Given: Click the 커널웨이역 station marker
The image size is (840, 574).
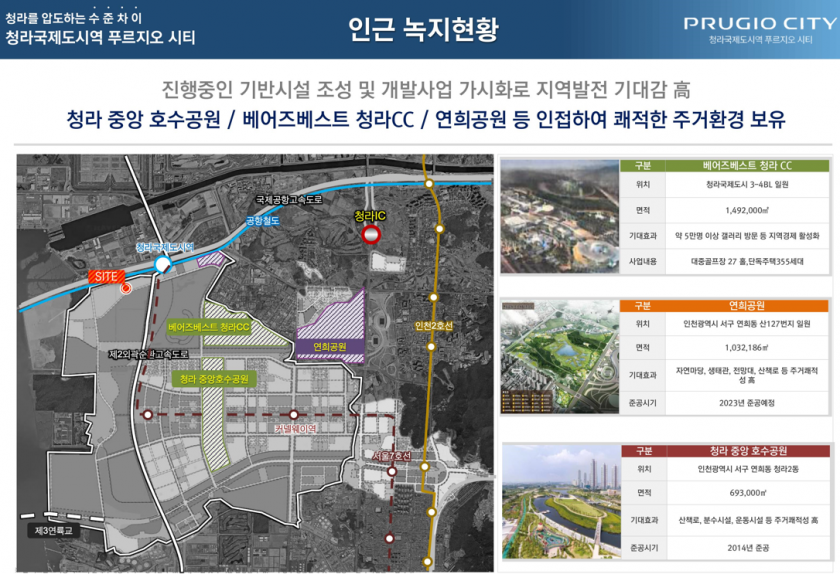Looking at the screenshot, I should [x=294, y=415].
